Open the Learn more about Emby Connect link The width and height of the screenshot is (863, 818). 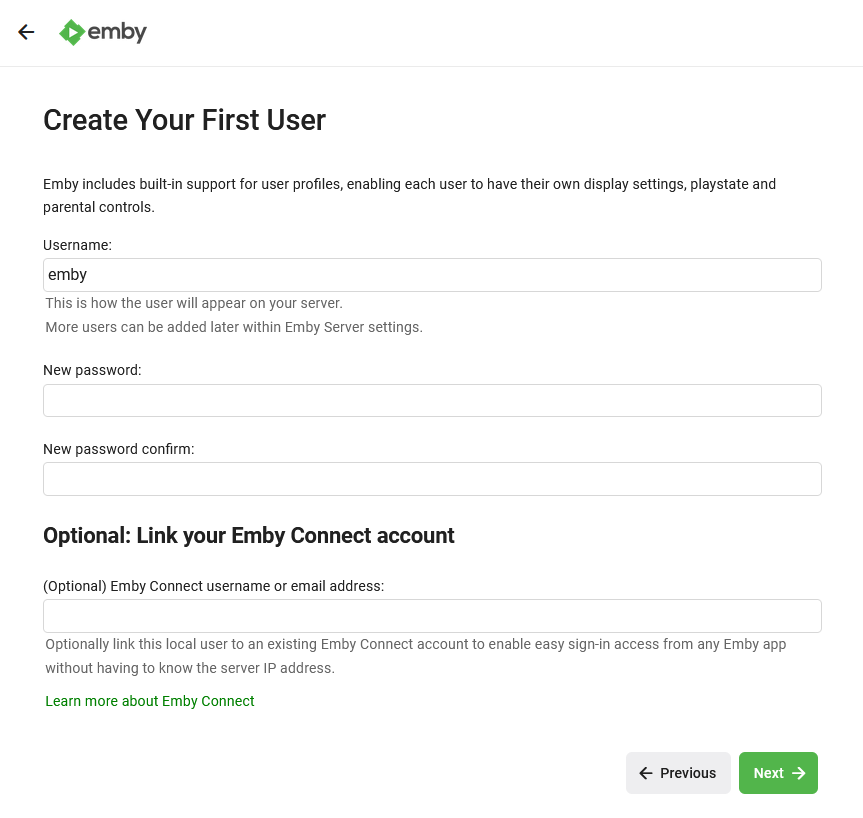(x=150, y=701)
